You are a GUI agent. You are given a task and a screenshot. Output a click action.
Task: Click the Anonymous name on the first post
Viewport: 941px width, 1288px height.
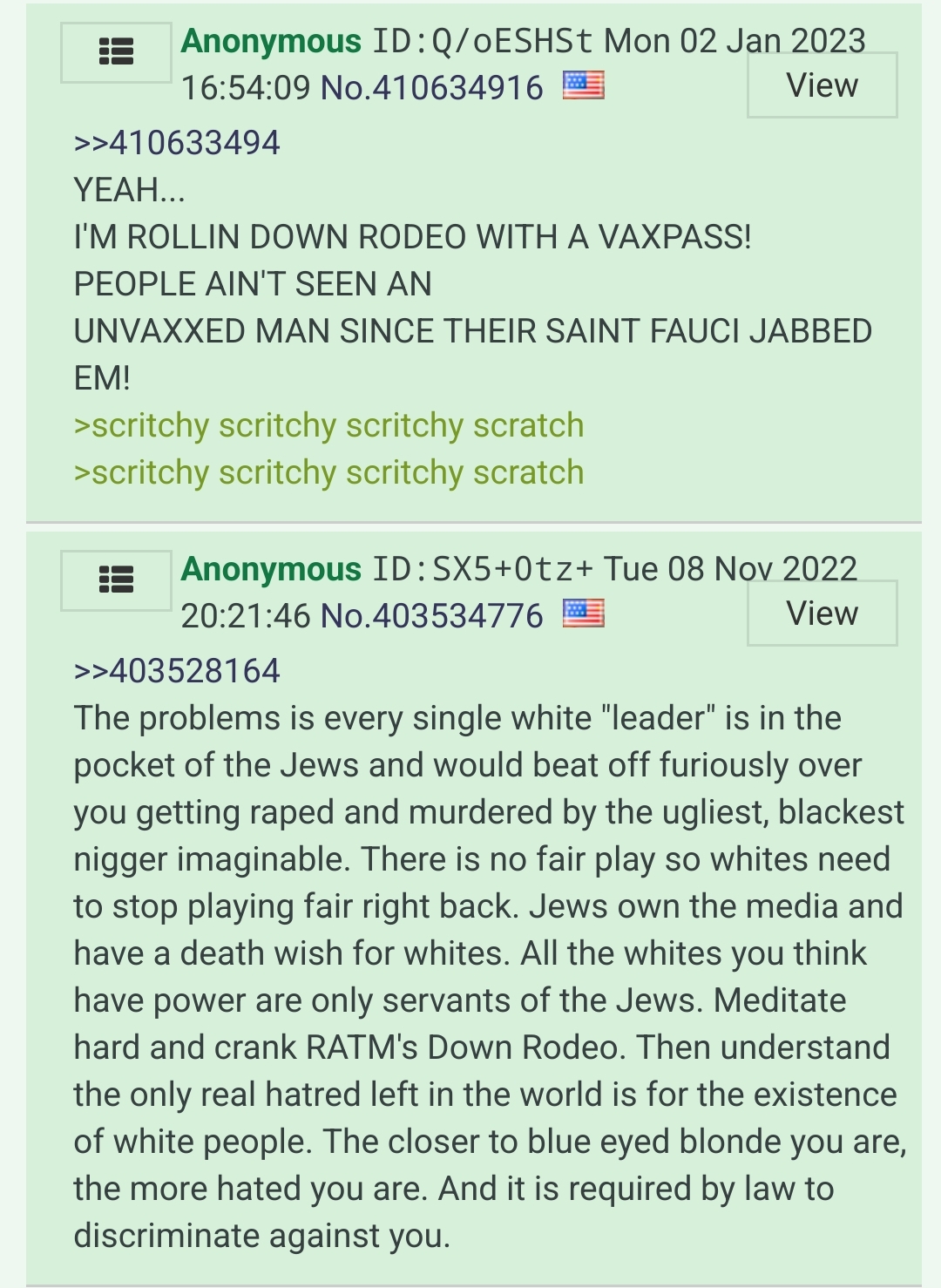point(271,41)
